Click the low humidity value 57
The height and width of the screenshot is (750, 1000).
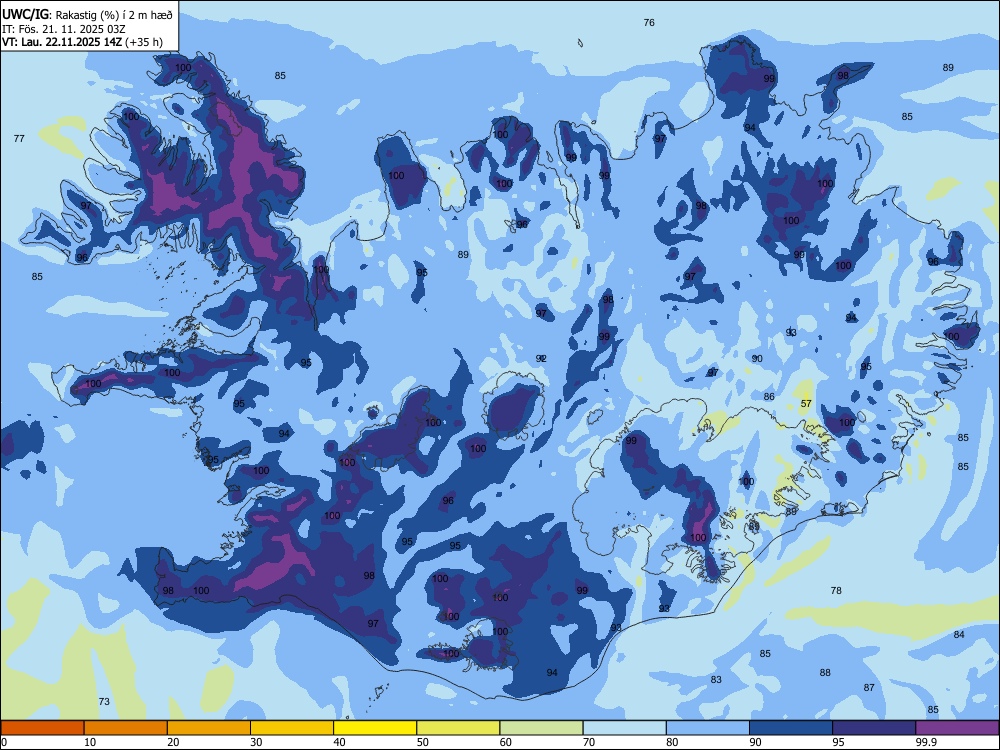click(x=806, y=404)
